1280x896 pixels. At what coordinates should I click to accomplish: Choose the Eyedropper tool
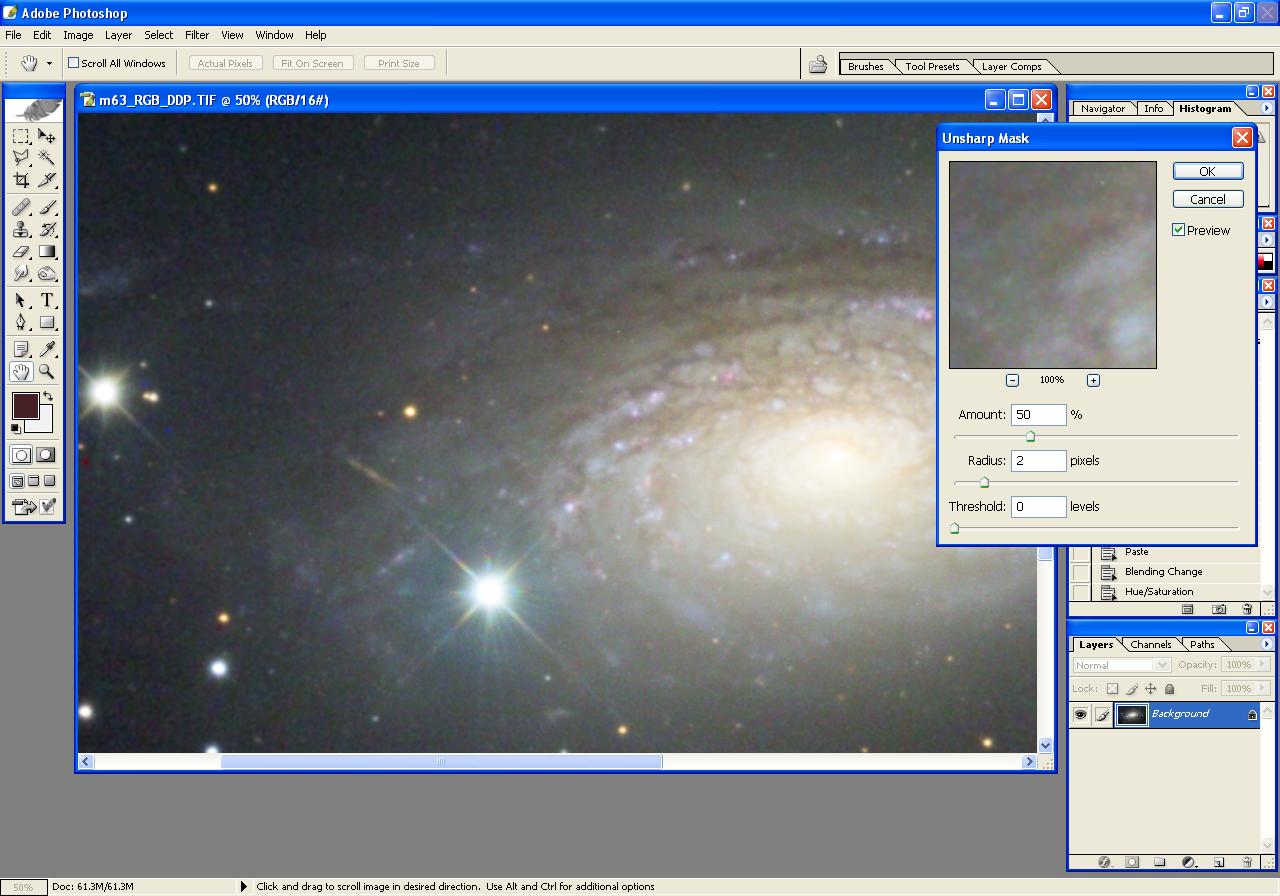[47, 349]
